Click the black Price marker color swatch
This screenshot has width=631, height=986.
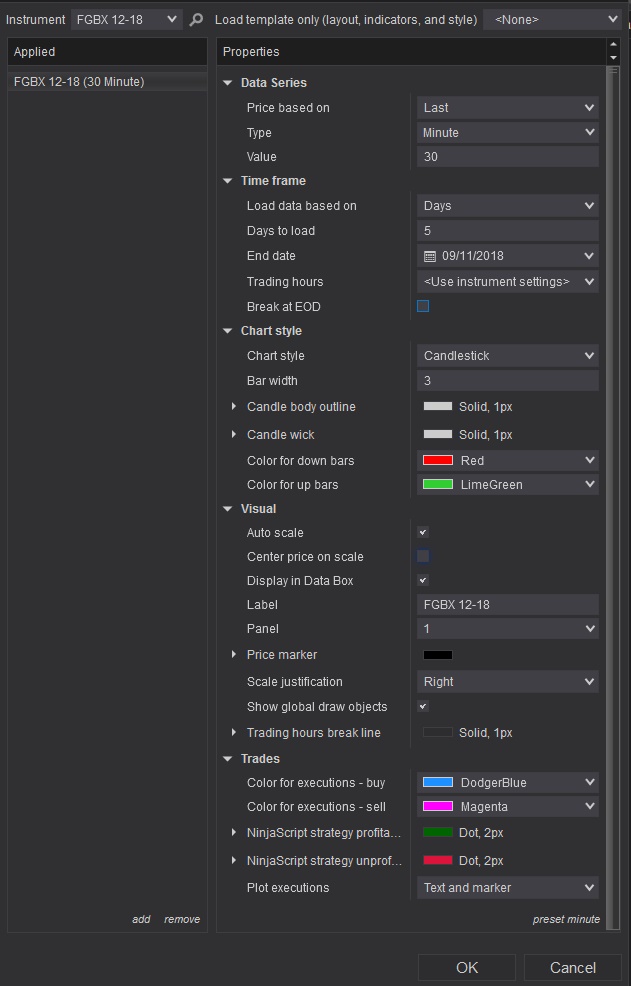click(x=438, y=655)
